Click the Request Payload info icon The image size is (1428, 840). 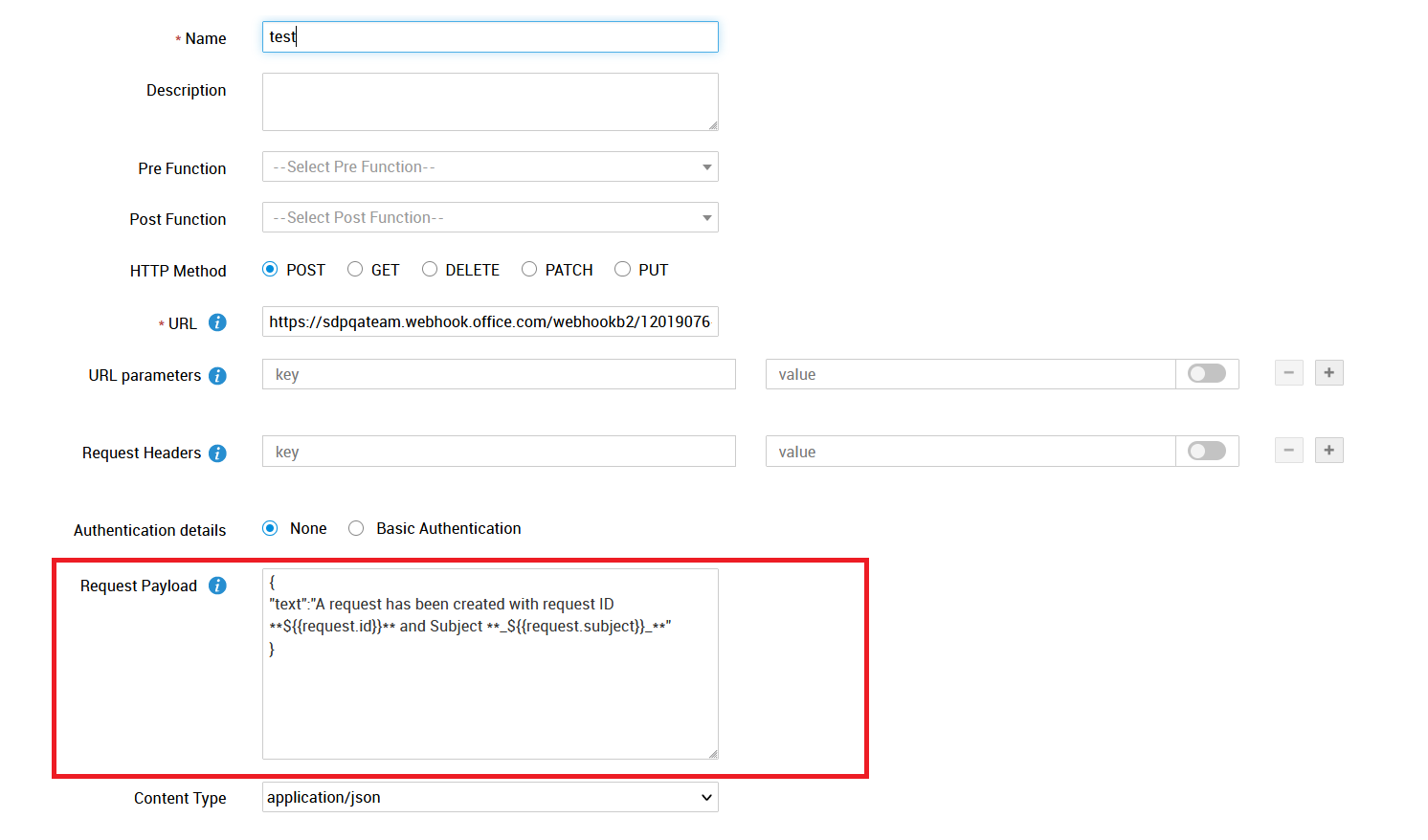pos(217,586)
